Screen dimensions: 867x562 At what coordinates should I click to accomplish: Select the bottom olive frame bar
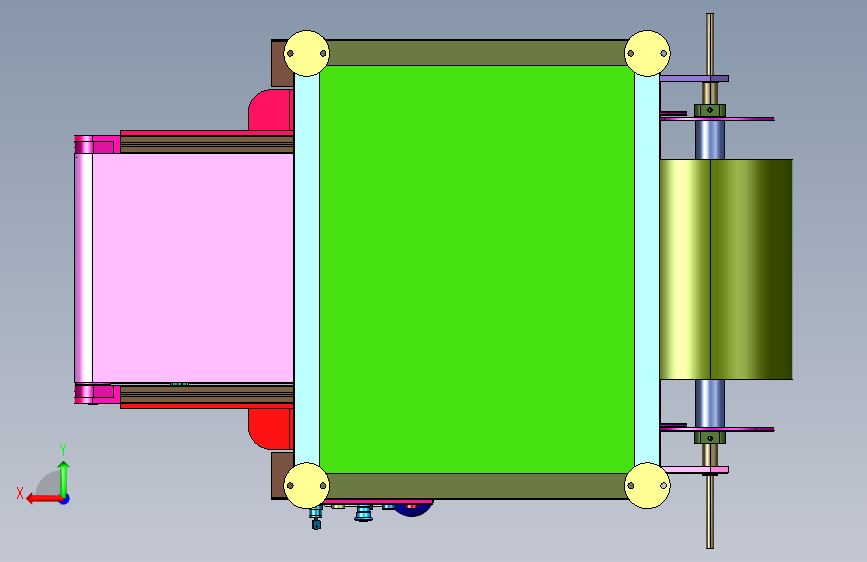pos(477,486)
